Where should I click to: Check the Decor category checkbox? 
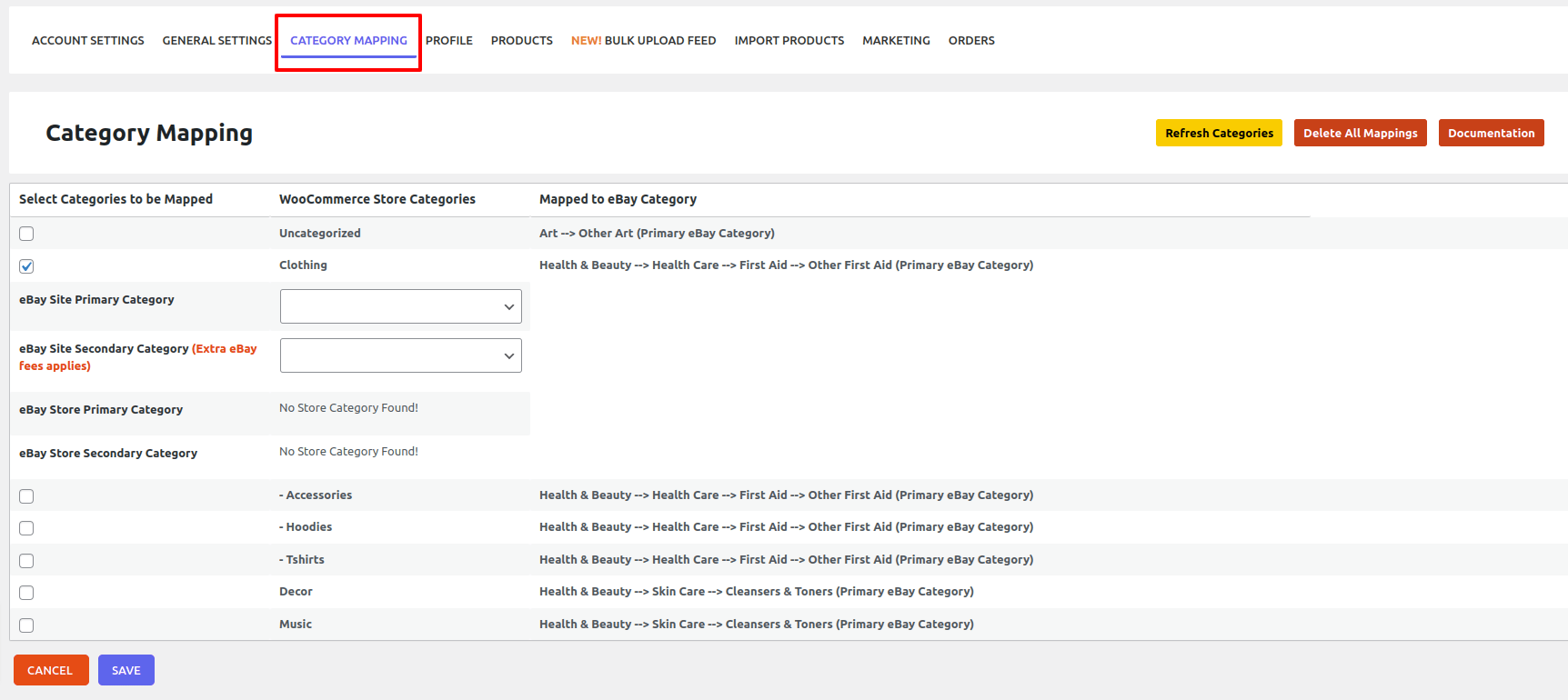click(x=26, y=593)
